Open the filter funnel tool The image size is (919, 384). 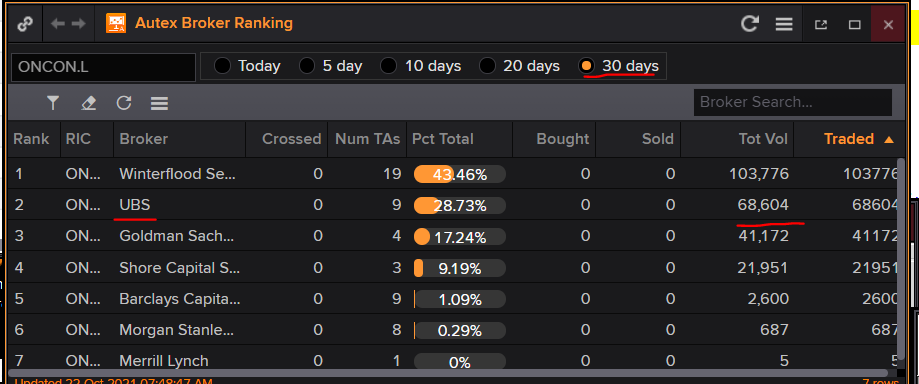coord(53,103)
